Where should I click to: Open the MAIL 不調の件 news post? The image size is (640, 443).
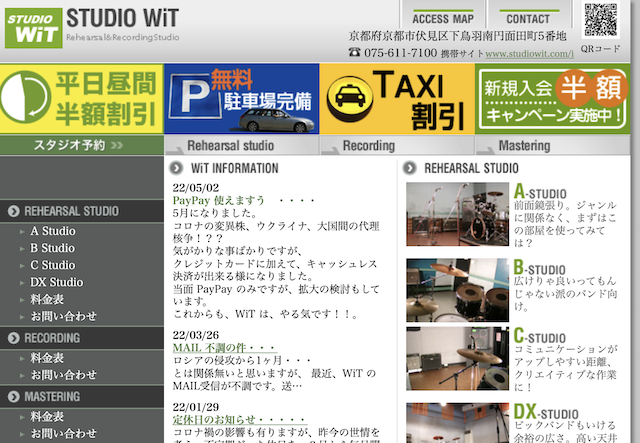coord(213,347)
